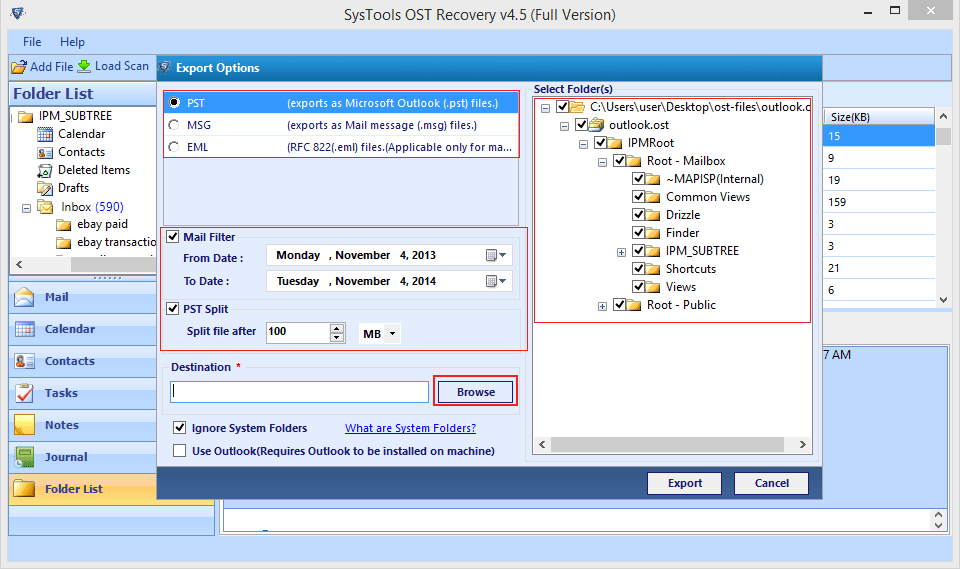Select the EML export radio button
Viewport: 960px width, 569px height.
click(174, 147)
